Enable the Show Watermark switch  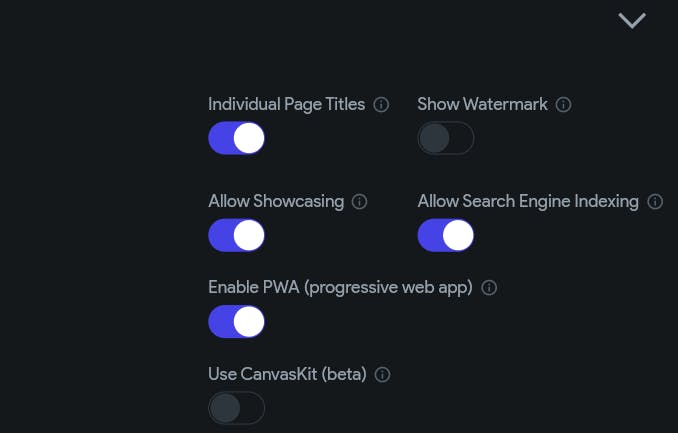tap(445, 138)
